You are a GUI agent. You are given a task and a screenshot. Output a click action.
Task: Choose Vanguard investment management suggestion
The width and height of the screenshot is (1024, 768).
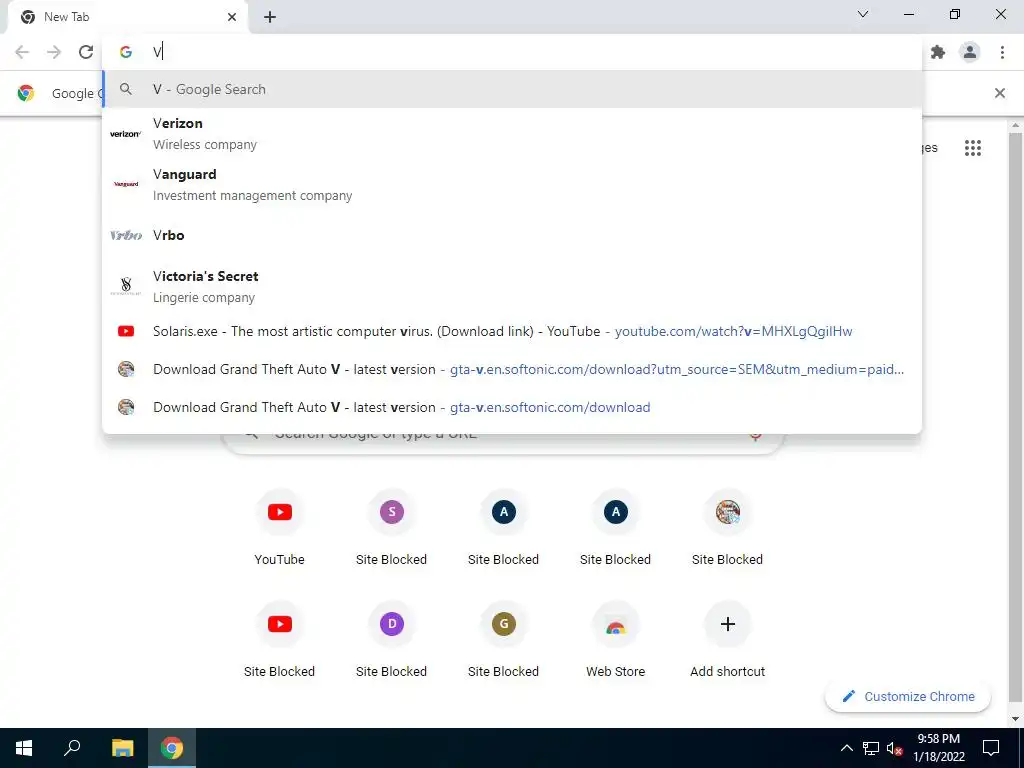tap(512, 185)
